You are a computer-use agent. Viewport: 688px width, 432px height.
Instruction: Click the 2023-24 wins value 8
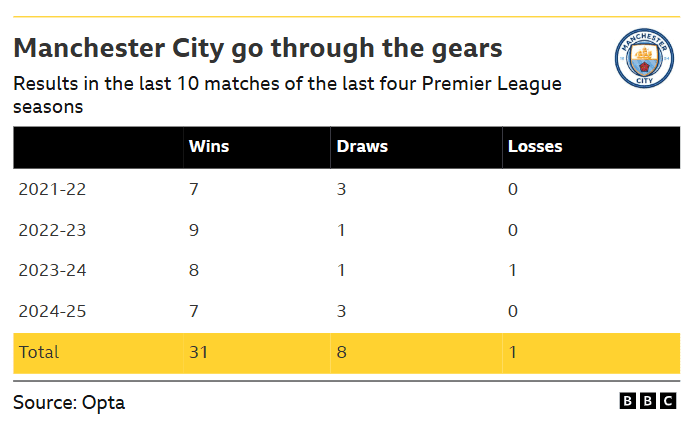tap(194, 270)
